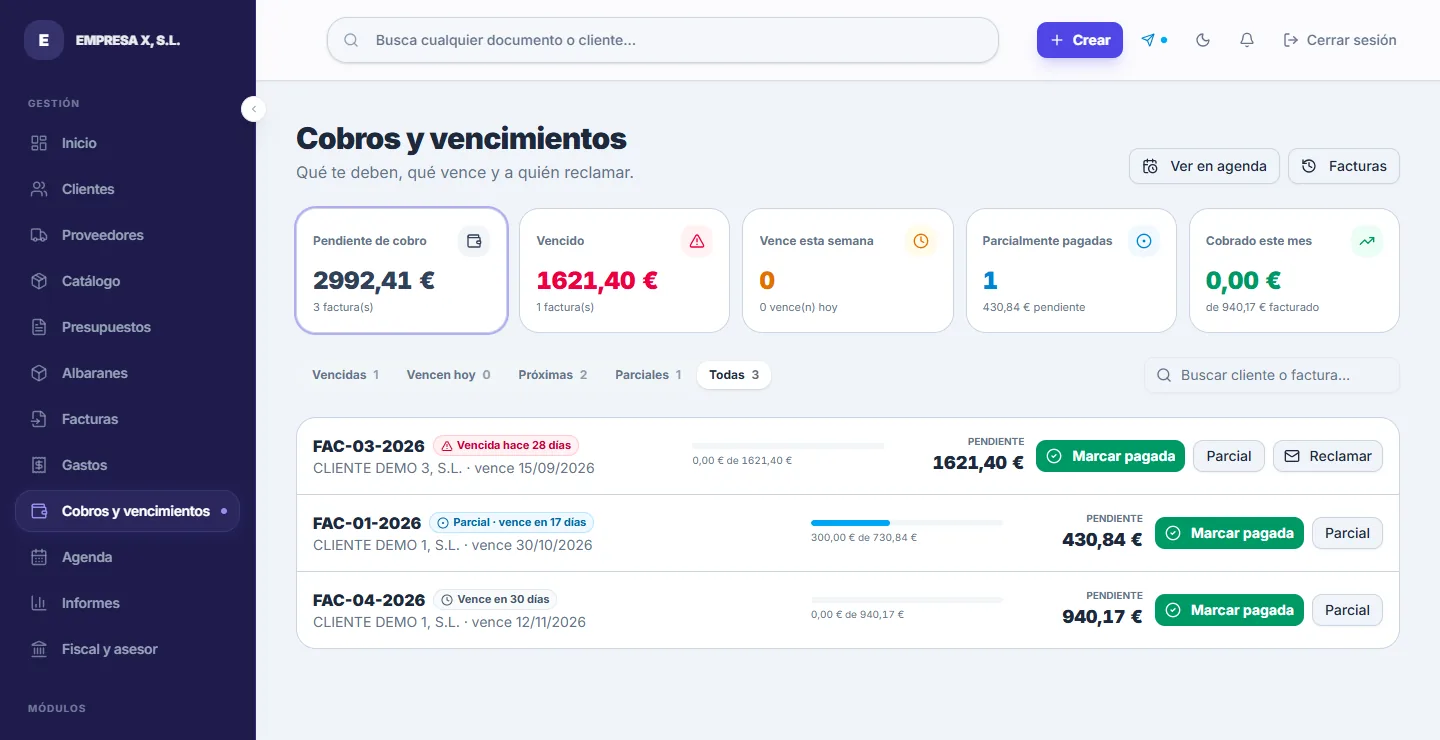Image resolution: width=1440 pixels, height=740 pixels.
Task: Switch to the Próximas tab
Action: (x=552, y=375)
